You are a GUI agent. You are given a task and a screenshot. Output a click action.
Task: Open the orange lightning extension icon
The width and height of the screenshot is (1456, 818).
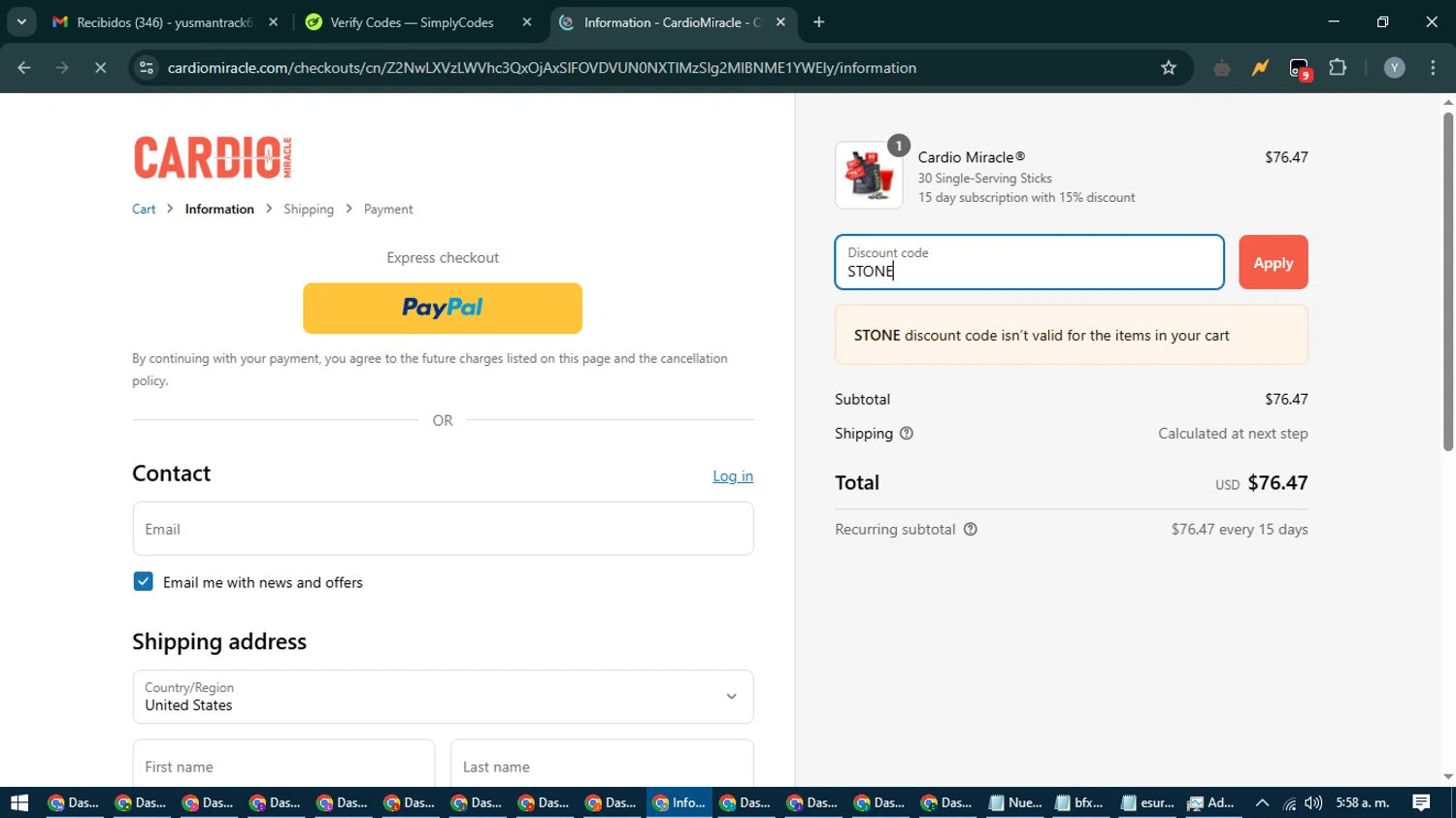[x=1260, y=68]
